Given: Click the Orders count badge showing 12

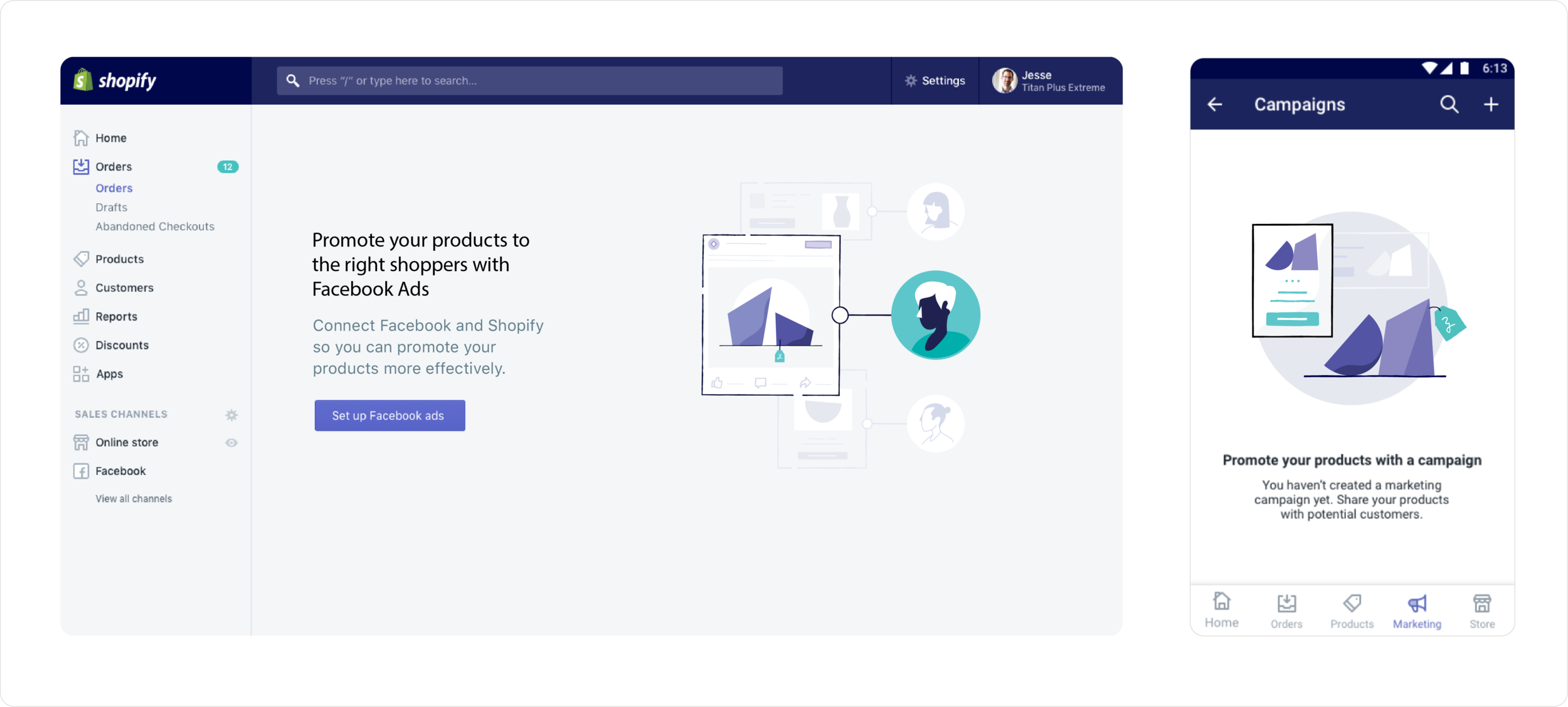Looking at the screenshot, I should coord(228,167).
